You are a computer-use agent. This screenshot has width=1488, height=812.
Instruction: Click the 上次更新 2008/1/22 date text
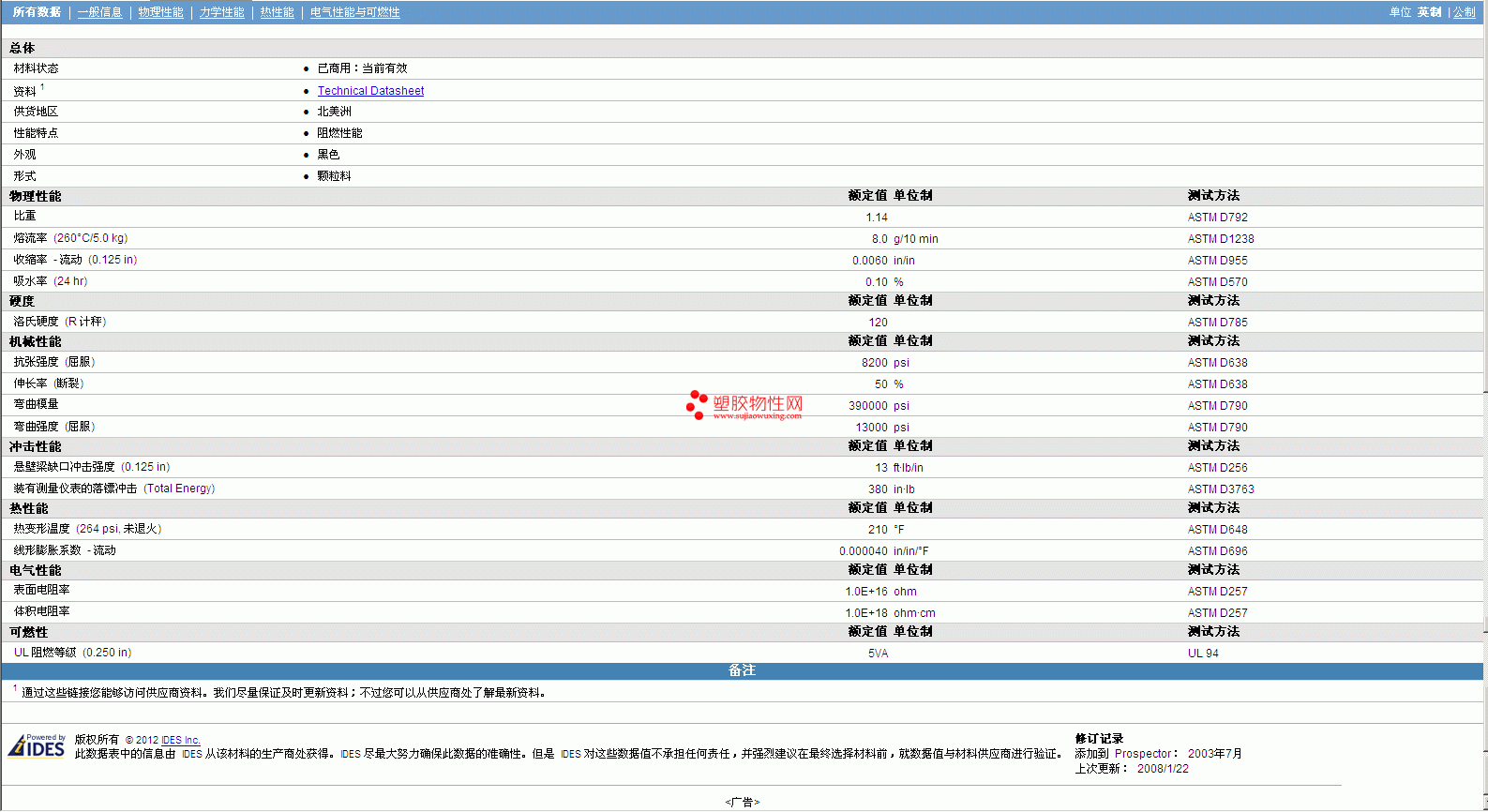[1132, 769]
